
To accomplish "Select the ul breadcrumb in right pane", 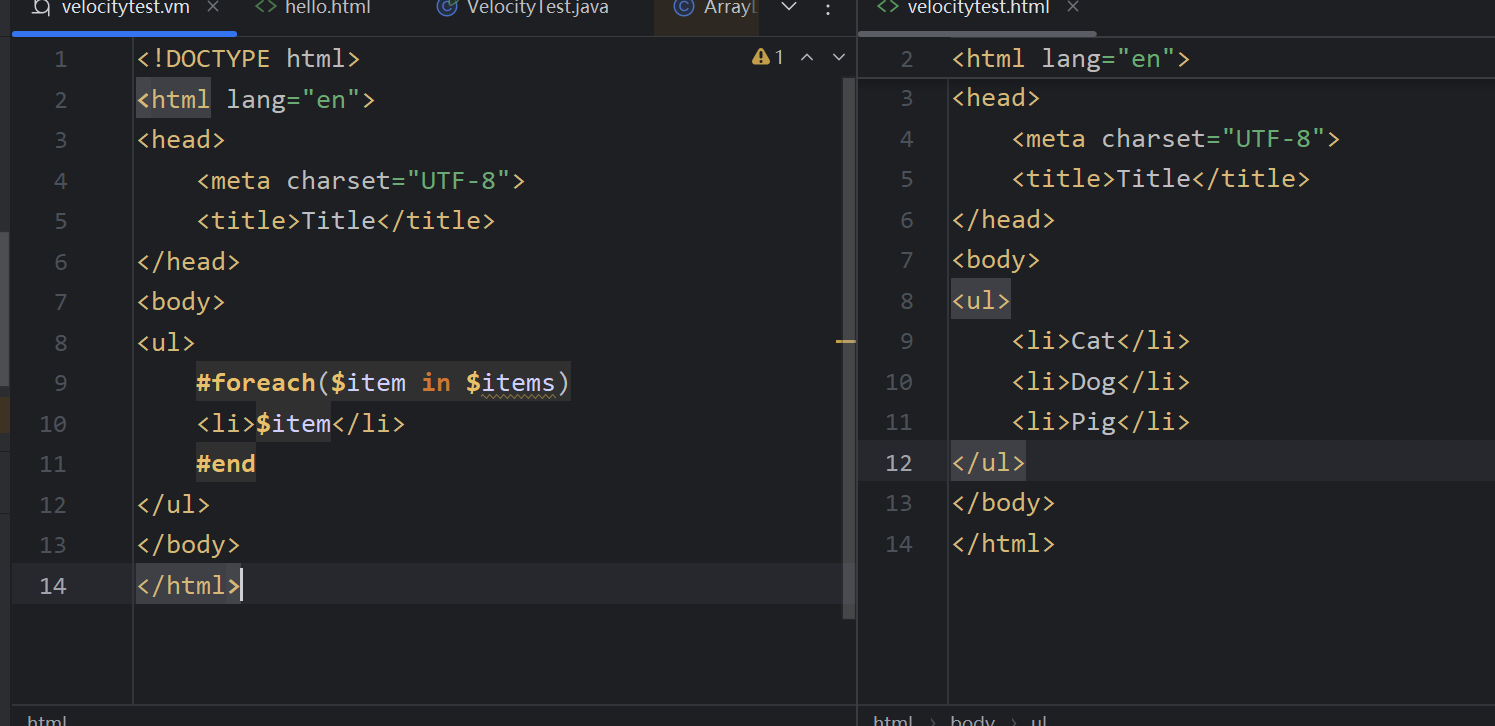I will pyautogui.click(x=1039, y=720).
